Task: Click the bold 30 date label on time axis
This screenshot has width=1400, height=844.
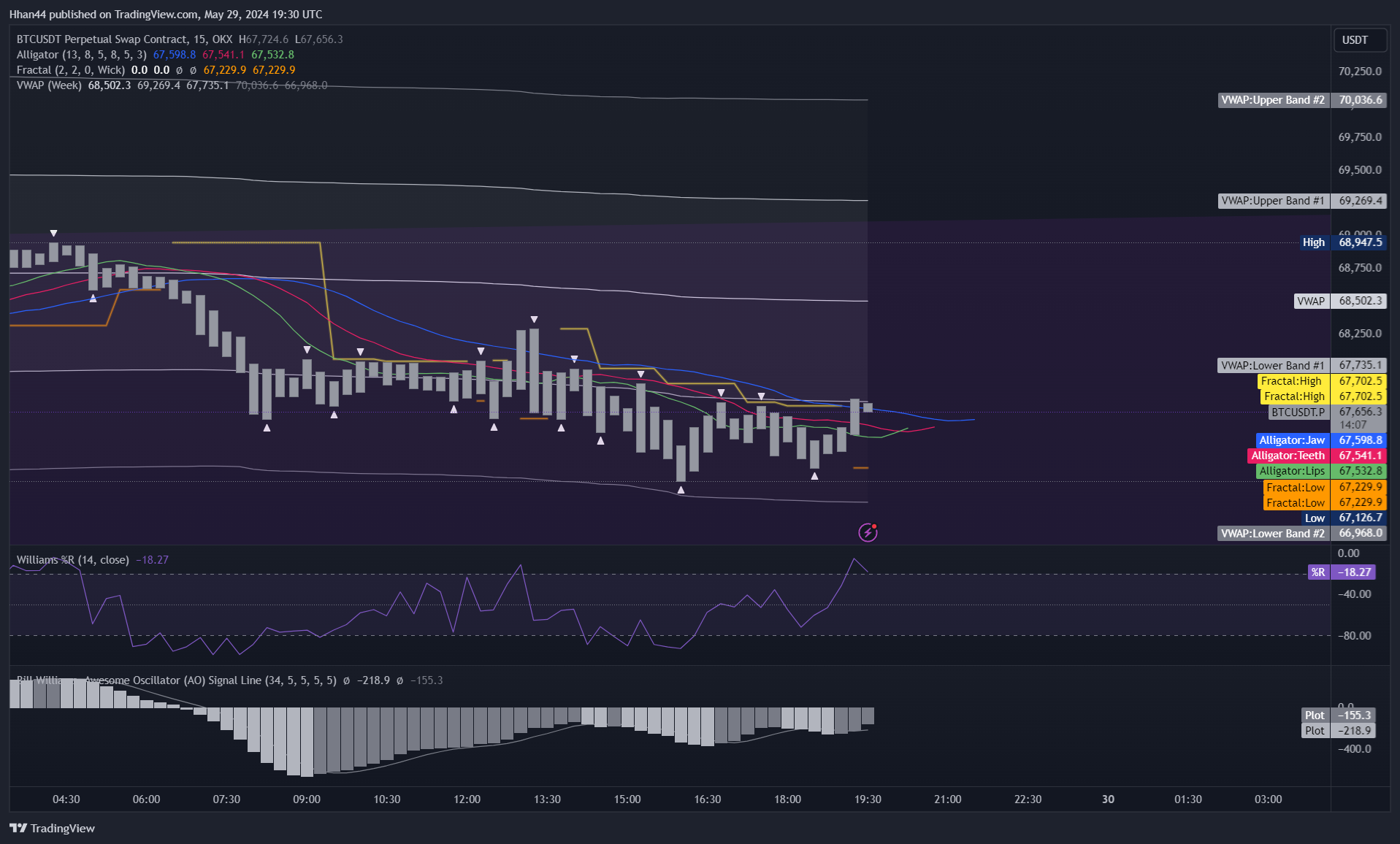Action: (1108, 799)
